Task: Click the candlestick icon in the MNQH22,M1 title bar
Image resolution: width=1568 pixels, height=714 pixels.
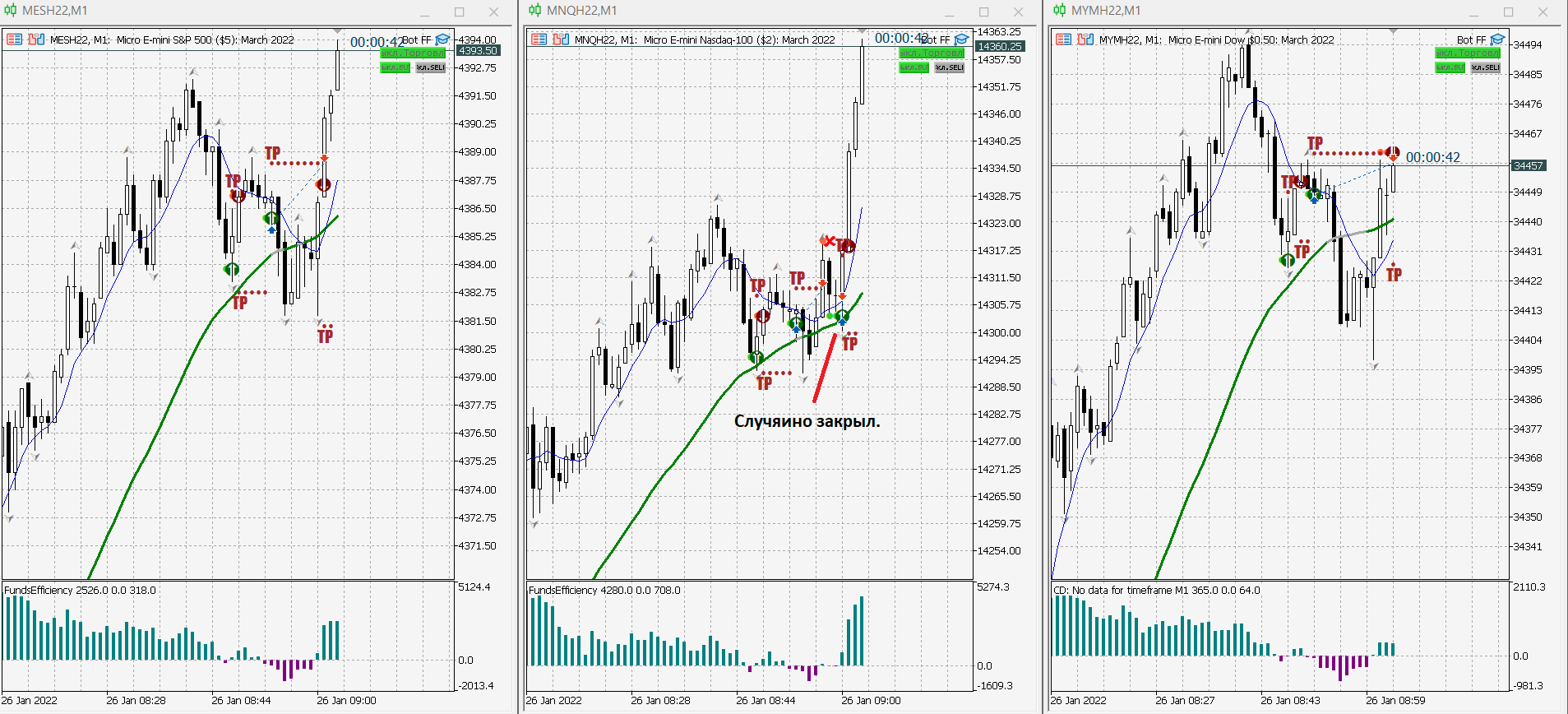Action: (534, 11)
